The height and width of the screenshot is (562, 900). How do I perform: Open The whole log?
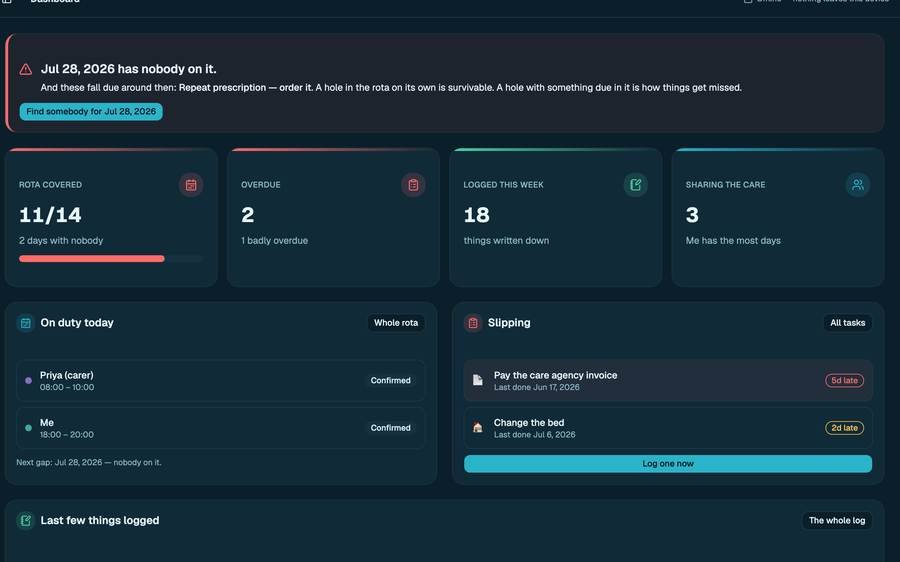pyautogui.click(x=837, y=520)
